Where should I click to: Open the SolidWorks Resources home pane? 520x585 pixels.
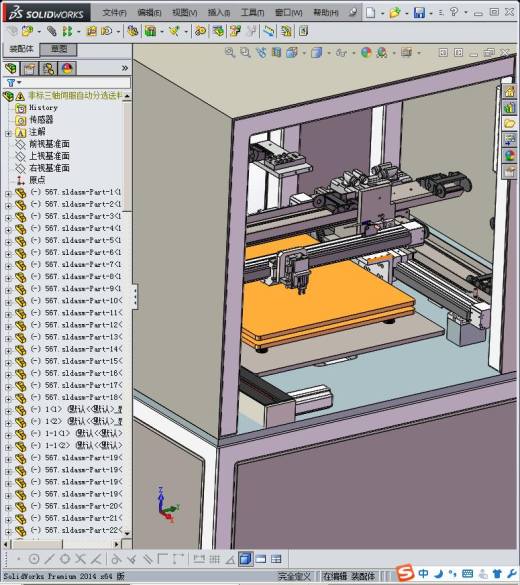(x=510, y=91)
